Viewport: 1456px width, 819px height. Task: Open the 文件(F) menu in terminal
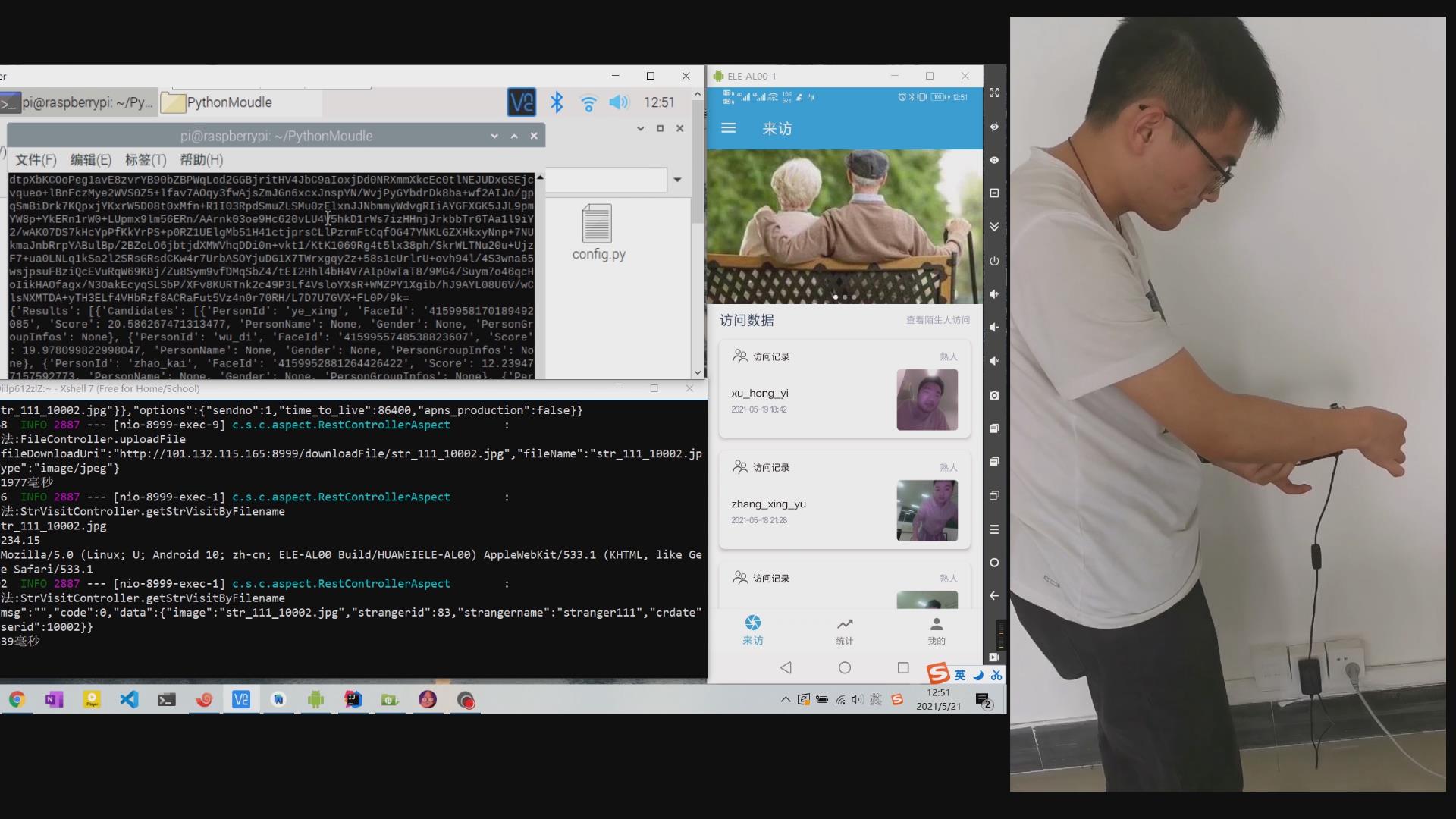click(36, 160)
